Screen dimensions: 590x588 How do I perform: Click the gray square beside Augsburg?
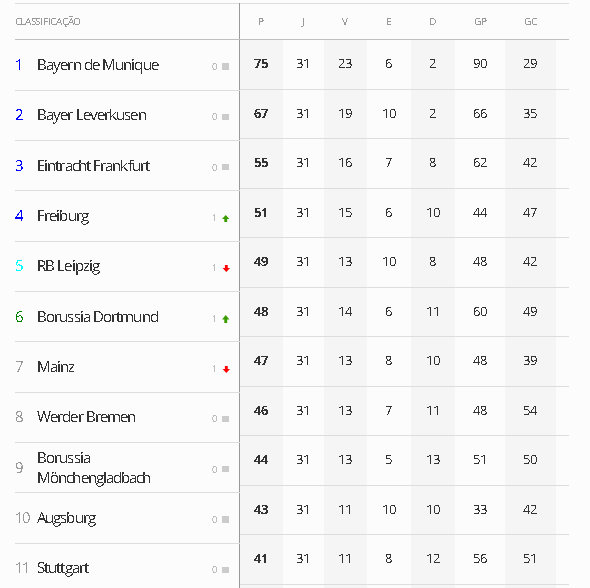point(225,520)
